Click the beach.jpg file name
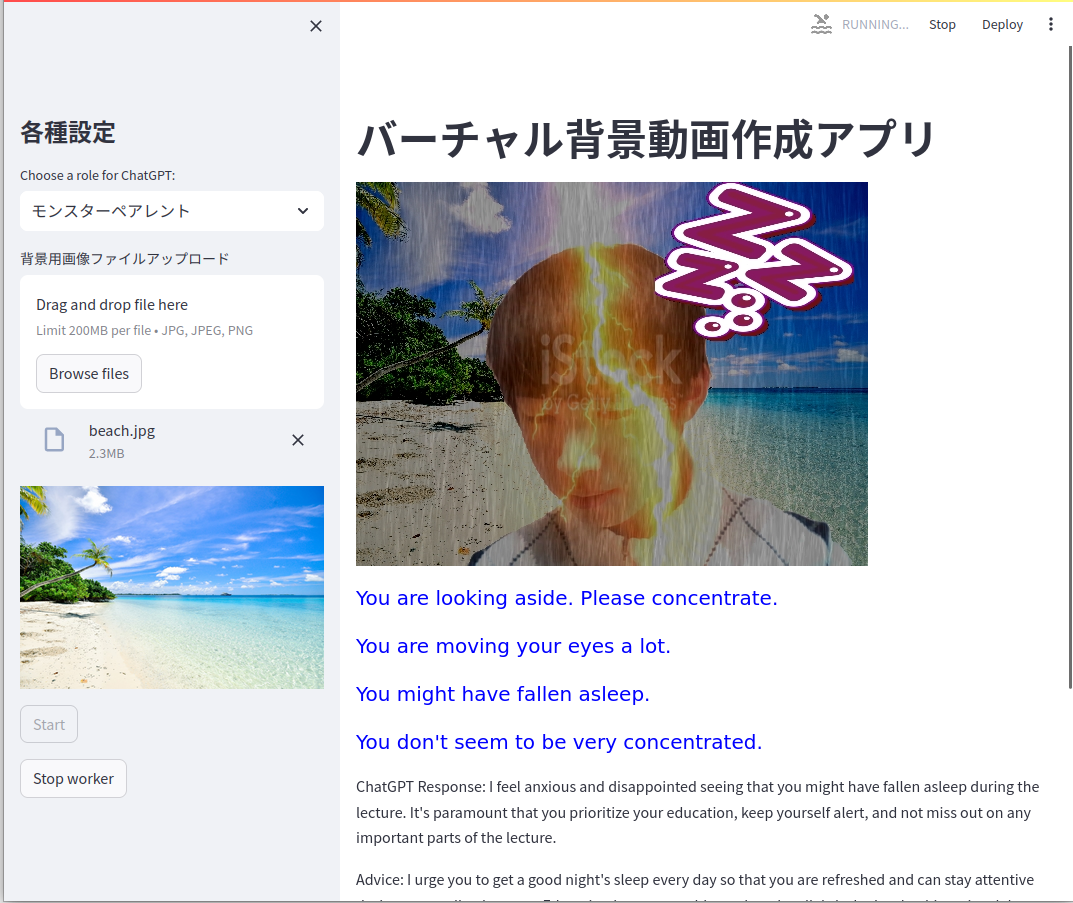The width and height of the screenshot is (1073, 903). click(122, 431)
